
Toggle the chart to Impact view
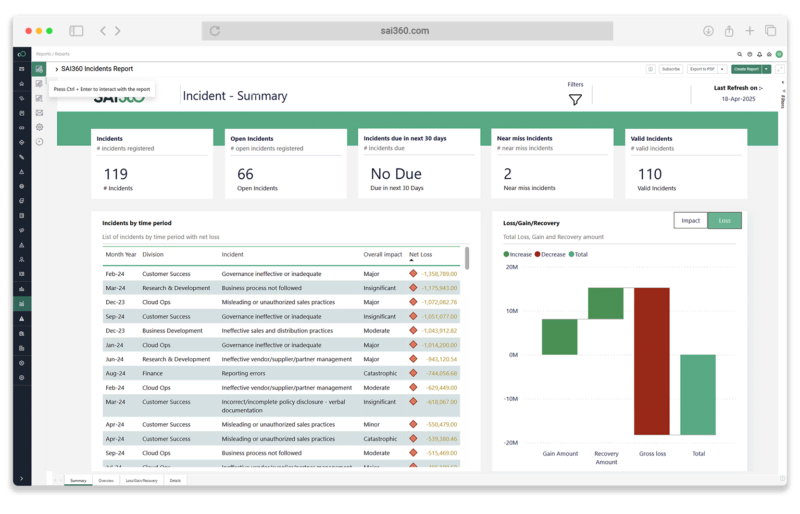pyautogui.click(x=690, y=220)
